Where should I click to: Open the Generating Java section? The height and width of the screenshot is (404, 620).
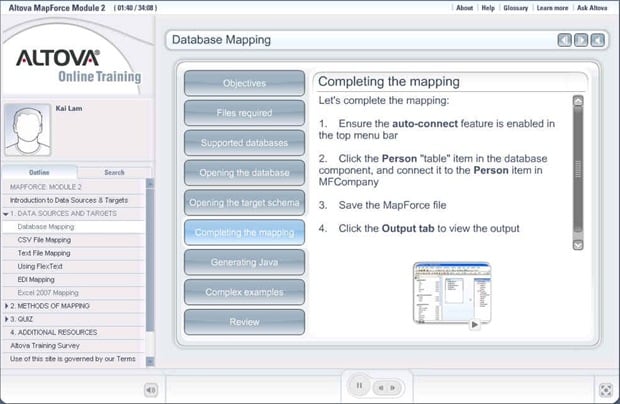244,262
